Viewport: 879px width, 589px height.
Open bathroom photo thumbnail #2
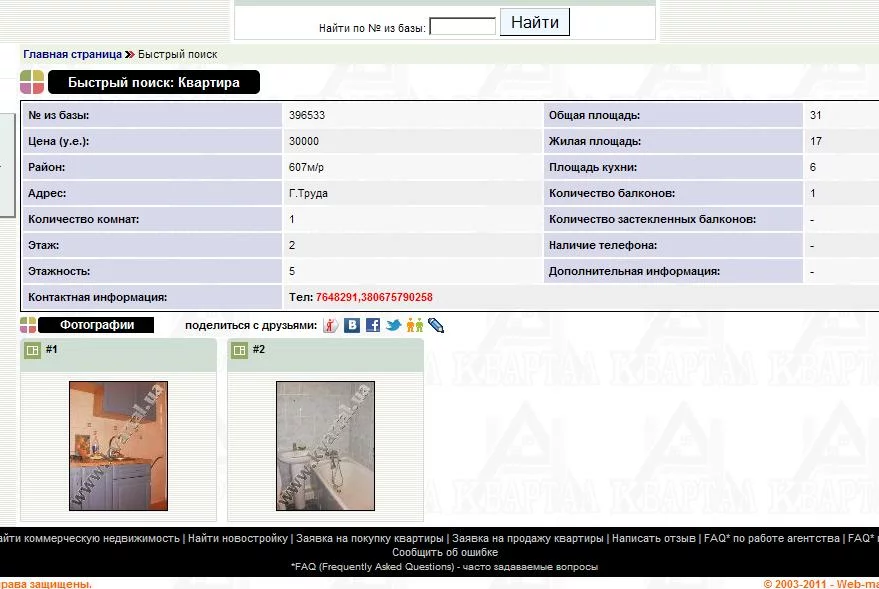[325, 446]
